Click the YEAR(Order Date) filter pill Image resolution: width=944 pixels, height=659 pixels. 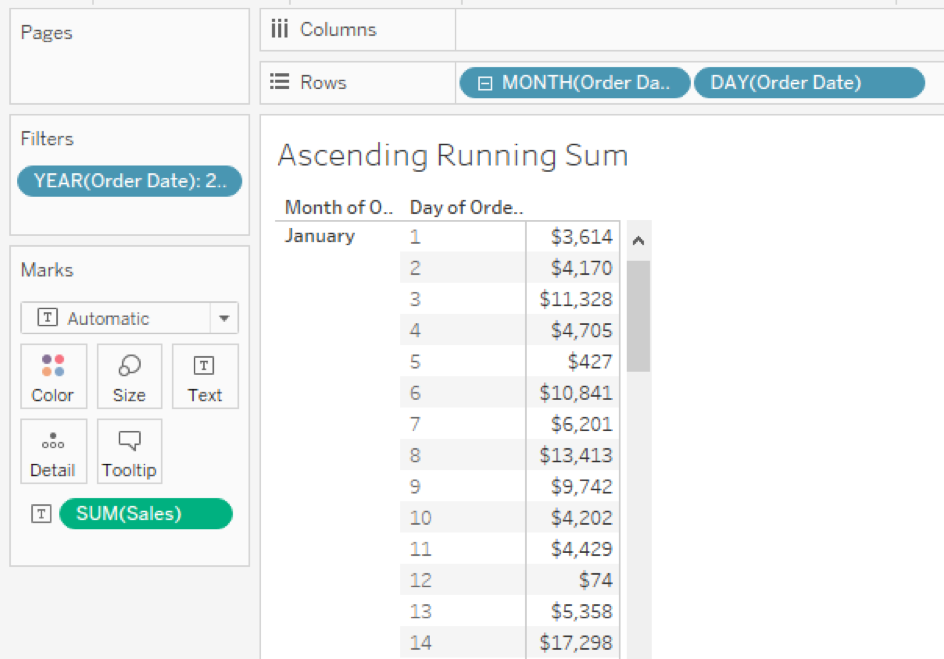click(129, 181)
